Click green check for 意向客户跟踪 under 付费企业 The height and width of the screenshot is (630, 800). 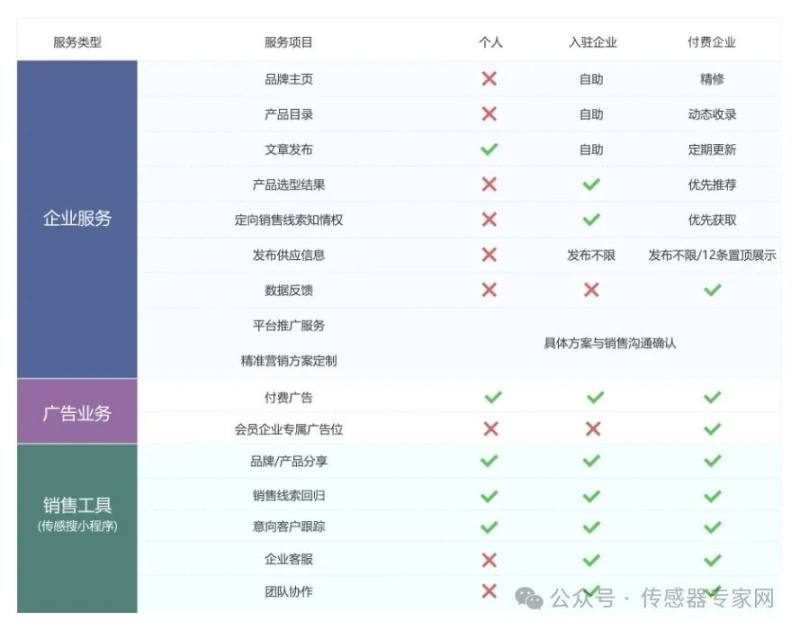[x=712, y=527]
